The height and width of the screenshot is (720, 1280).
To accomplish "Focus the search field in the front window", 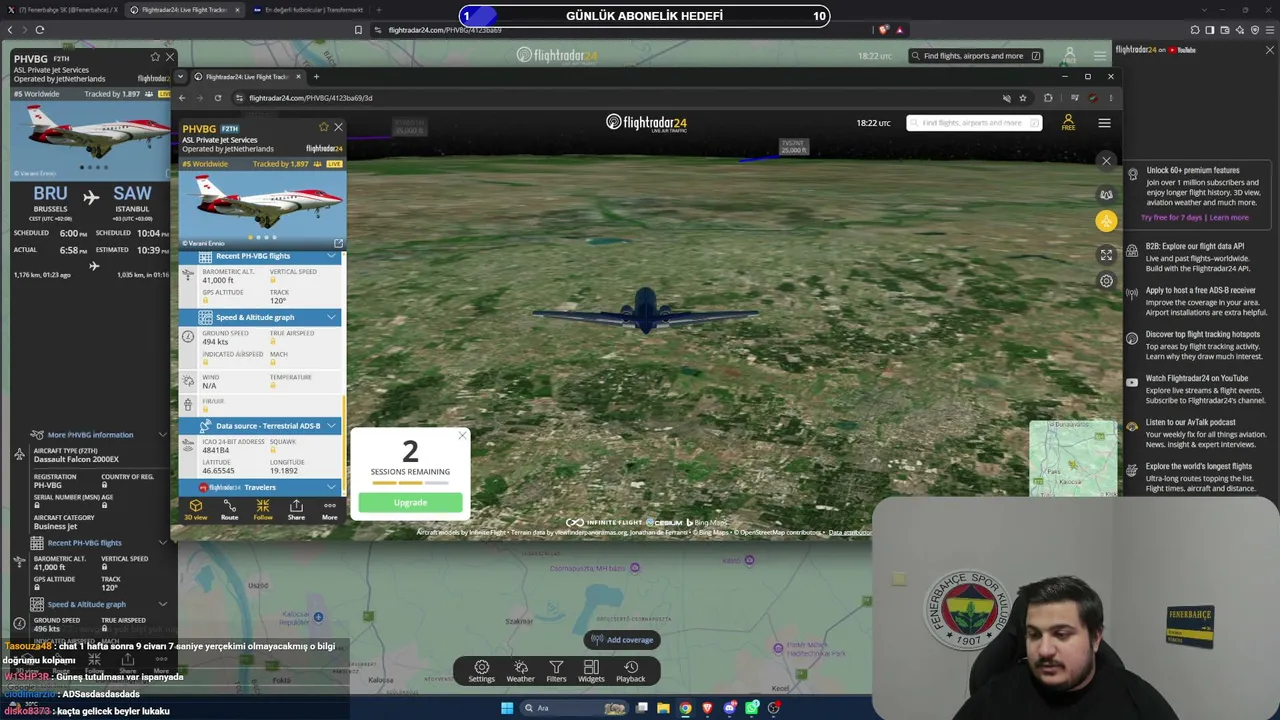I will 974,123.
